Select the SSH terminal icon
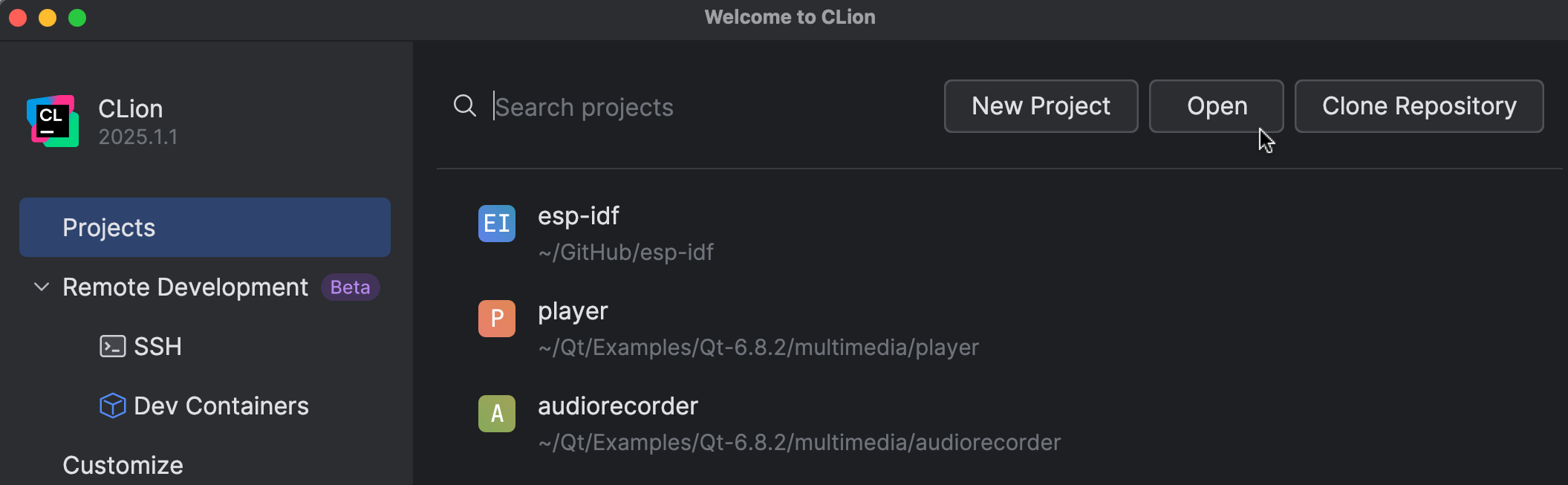 click(x=112, y=346)
